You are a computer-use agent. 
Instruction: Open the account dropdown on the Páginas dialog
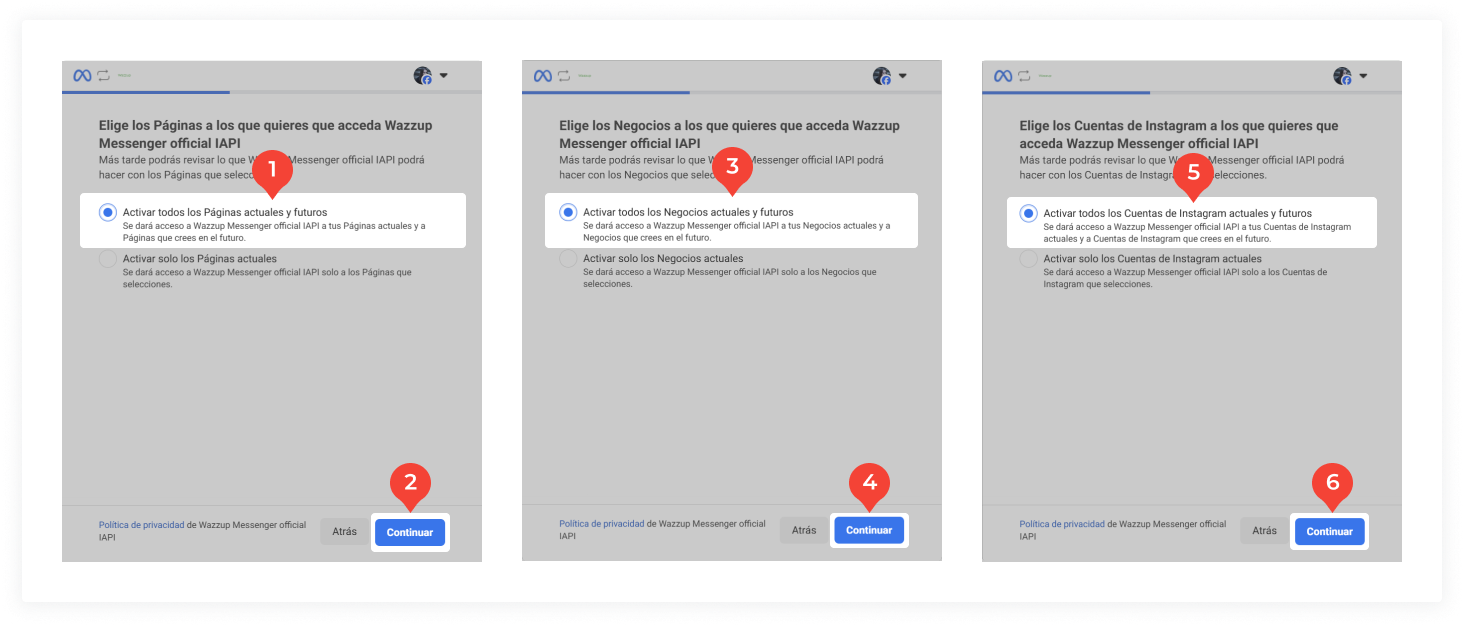click(445, 75)
